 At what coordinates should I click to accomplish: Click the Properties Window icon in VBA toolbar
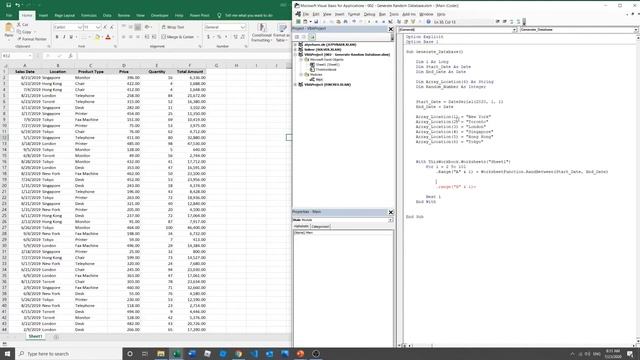(x=405, y=22)
